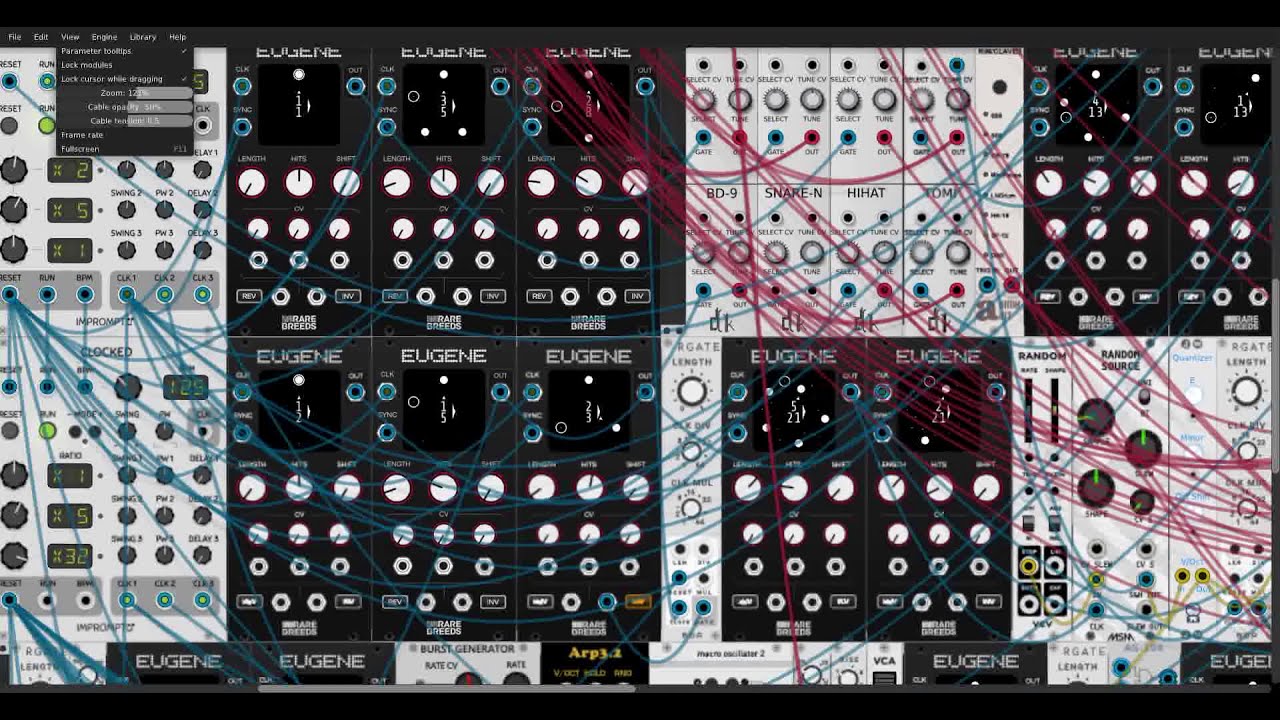Click SHAPE slider on VCV Random module

(x=1053, y=413)
